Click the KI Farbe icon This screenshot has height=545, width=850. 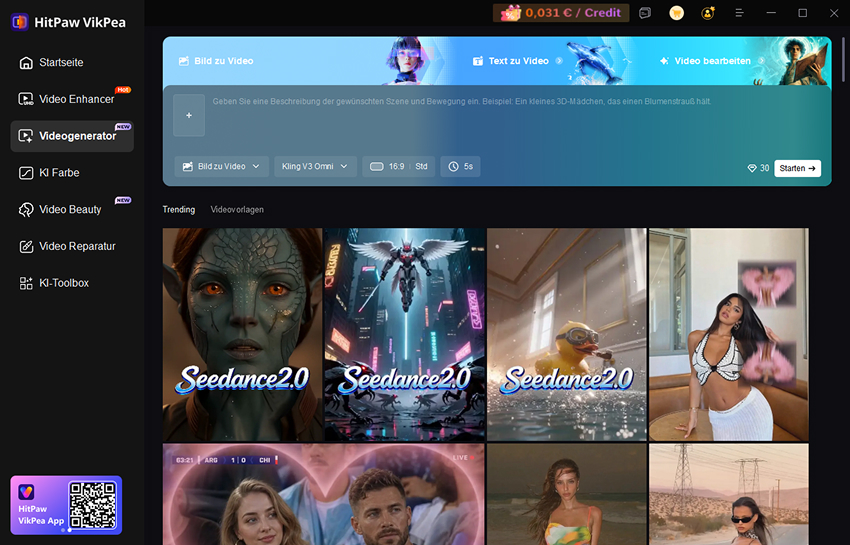click(26, 173)
